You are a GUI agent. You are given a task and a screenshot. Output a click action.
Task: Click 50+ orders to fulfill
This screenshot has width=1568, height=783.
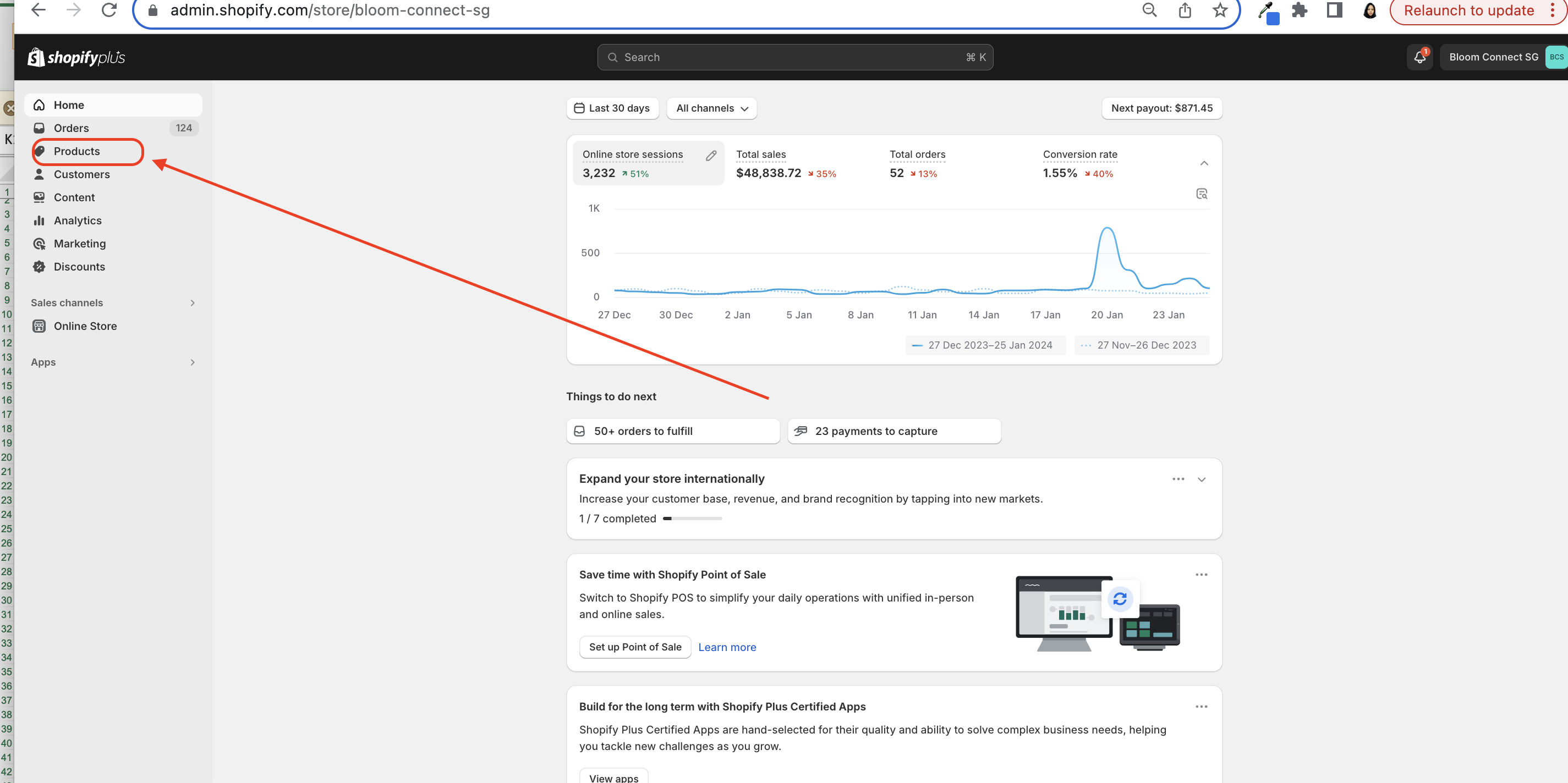(673, 431)
